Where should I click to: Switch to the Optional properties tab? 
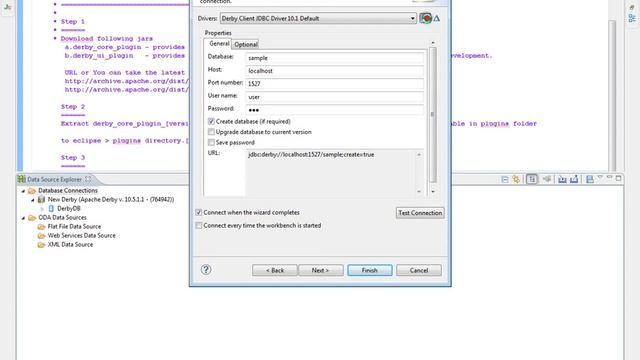[x=246, y=44]
